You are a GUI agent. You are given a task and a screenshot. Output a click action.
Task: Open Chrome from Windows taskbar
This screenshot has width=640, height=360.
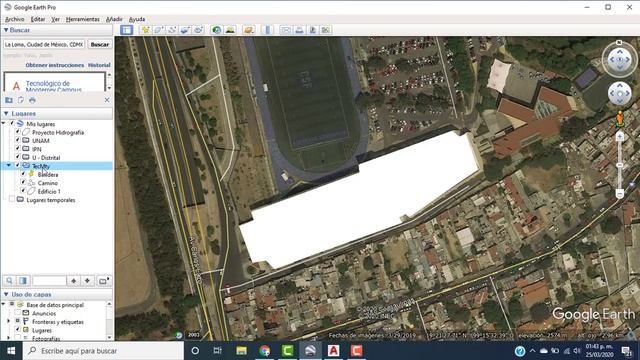point(264,351)
